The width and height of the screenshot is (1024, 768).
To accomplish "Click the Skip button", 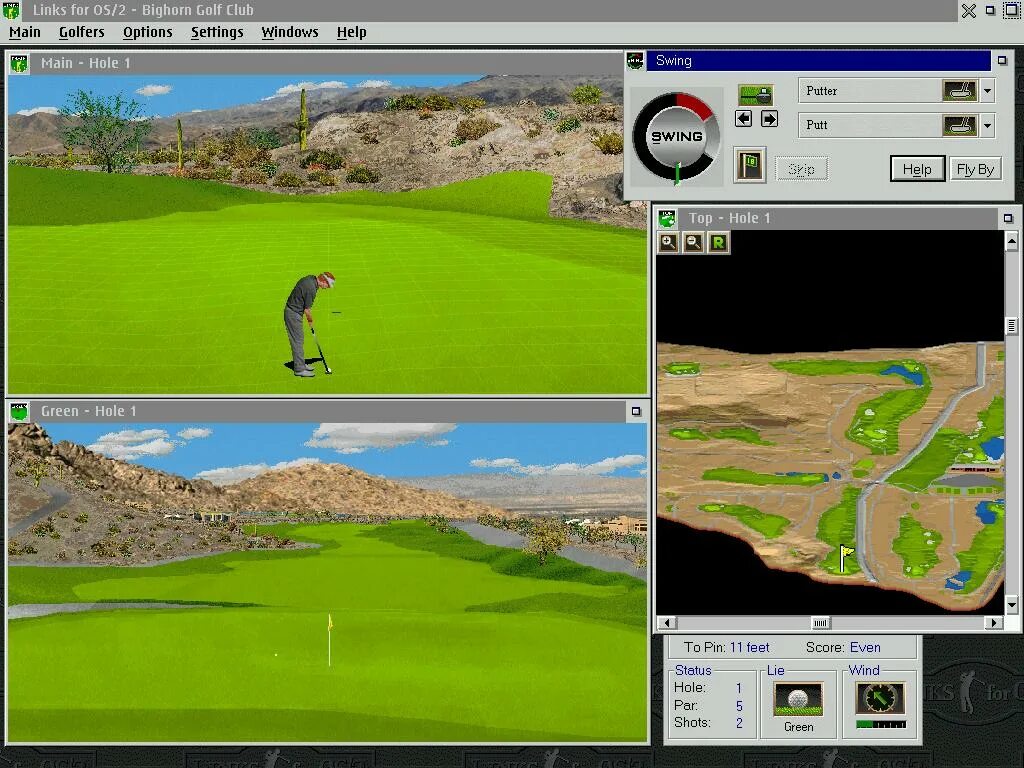I will tap(801, 169).
